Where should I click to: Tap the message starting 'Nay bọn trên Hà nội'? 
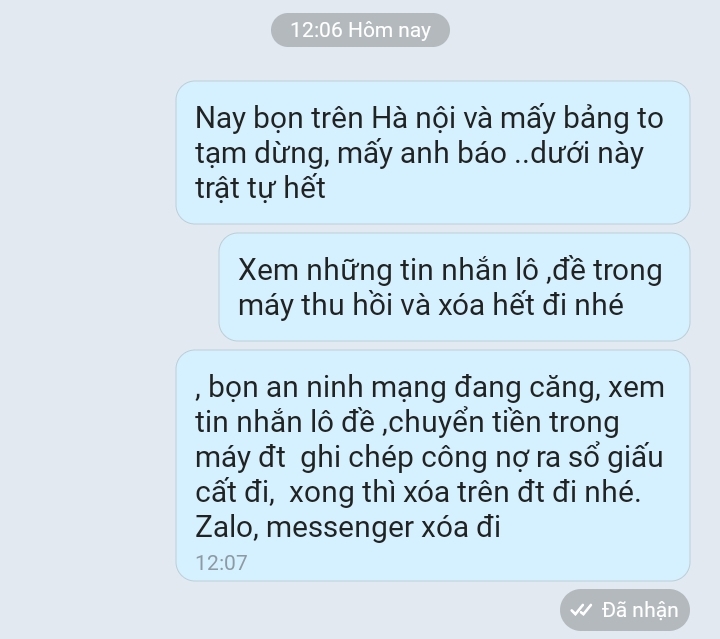tap(433, 152)
